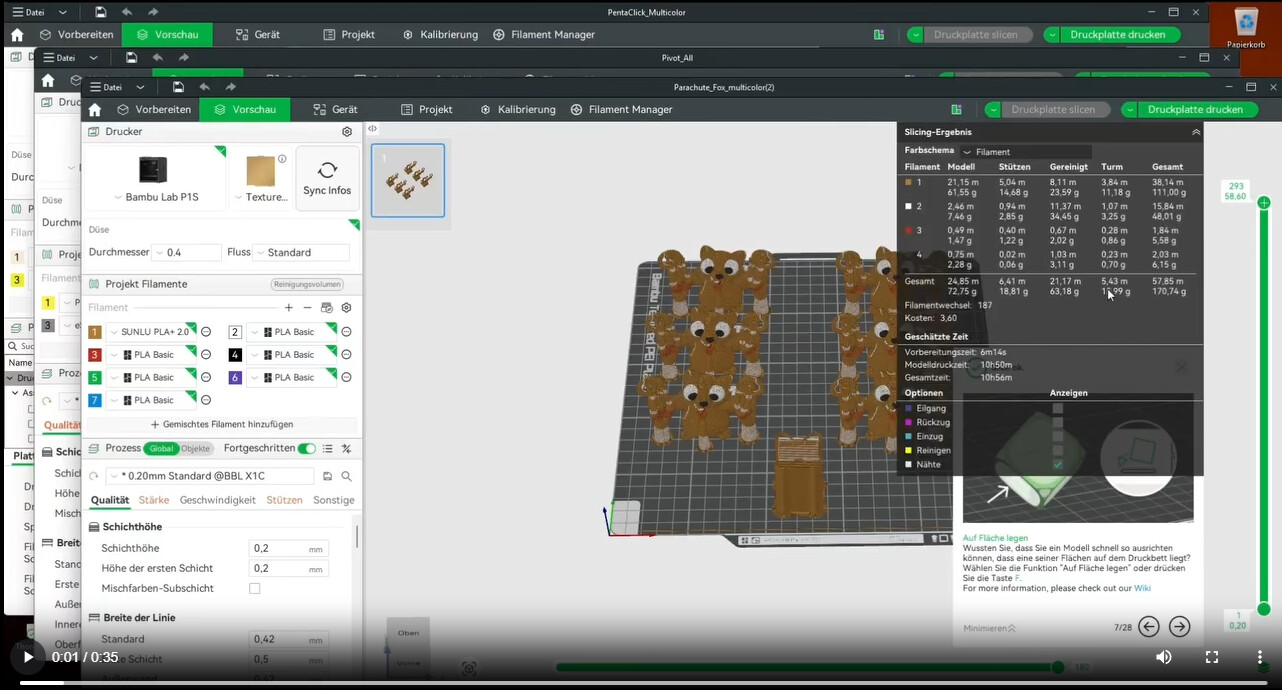1282x690 pixels.
Task: Open Kalibrierung tab in Parachute_Fox window
Action: point(518,110)
